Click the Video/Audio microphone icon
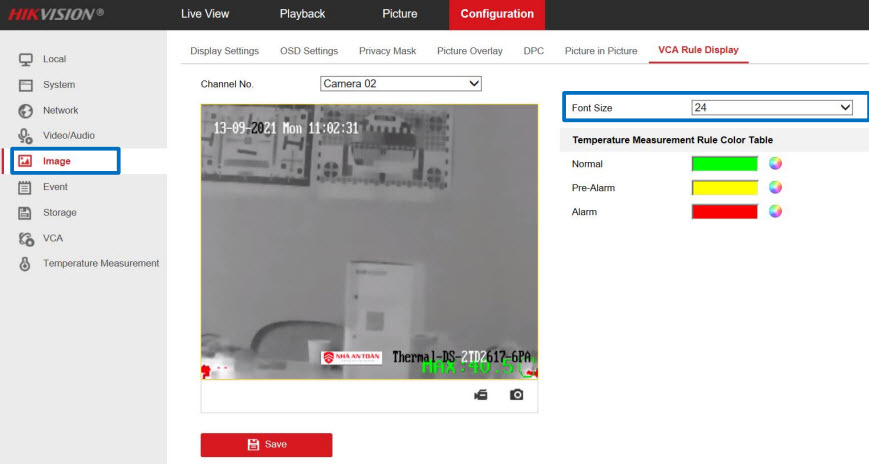869x464 pixels. click(27, 136)
